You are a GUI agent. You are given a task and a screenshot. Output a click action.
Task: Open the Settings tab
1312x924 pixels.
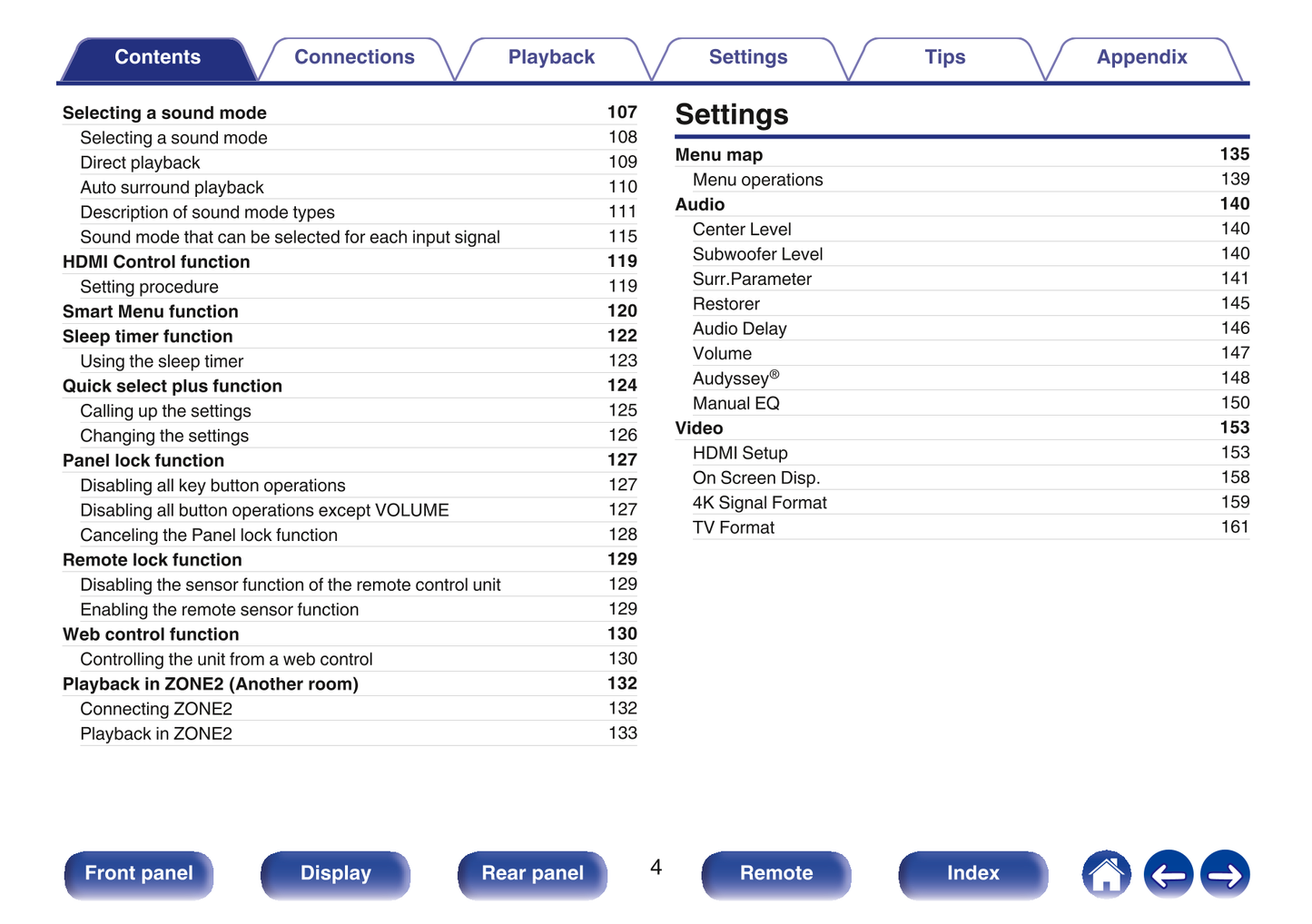[748, 57]
